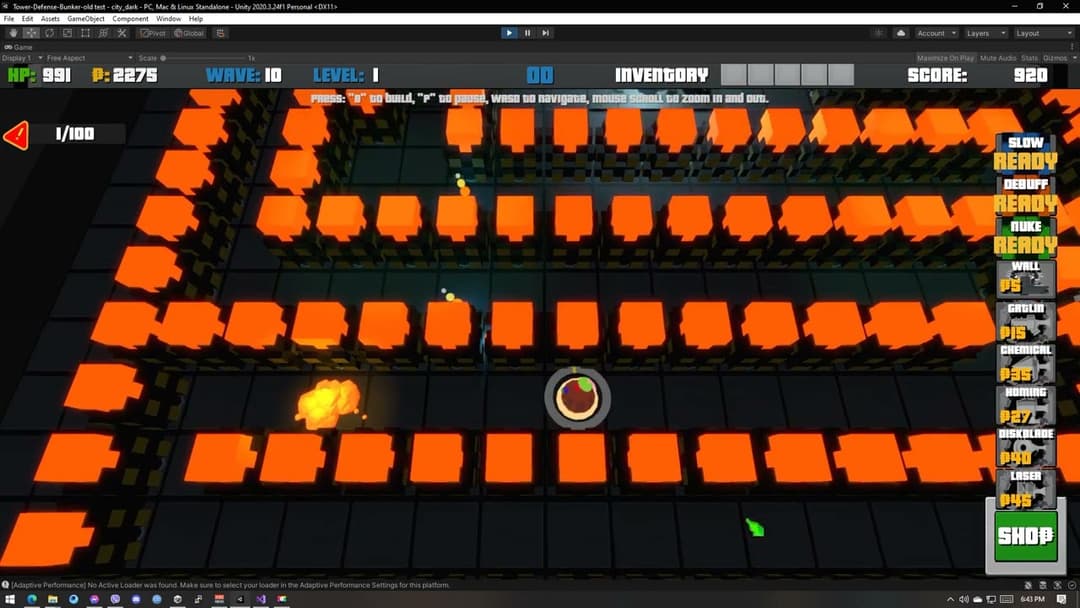Select the Rect Transform tool
The width and height of the screenshot is (1080, 608).
pyautogui.click(x=86, y=32)
